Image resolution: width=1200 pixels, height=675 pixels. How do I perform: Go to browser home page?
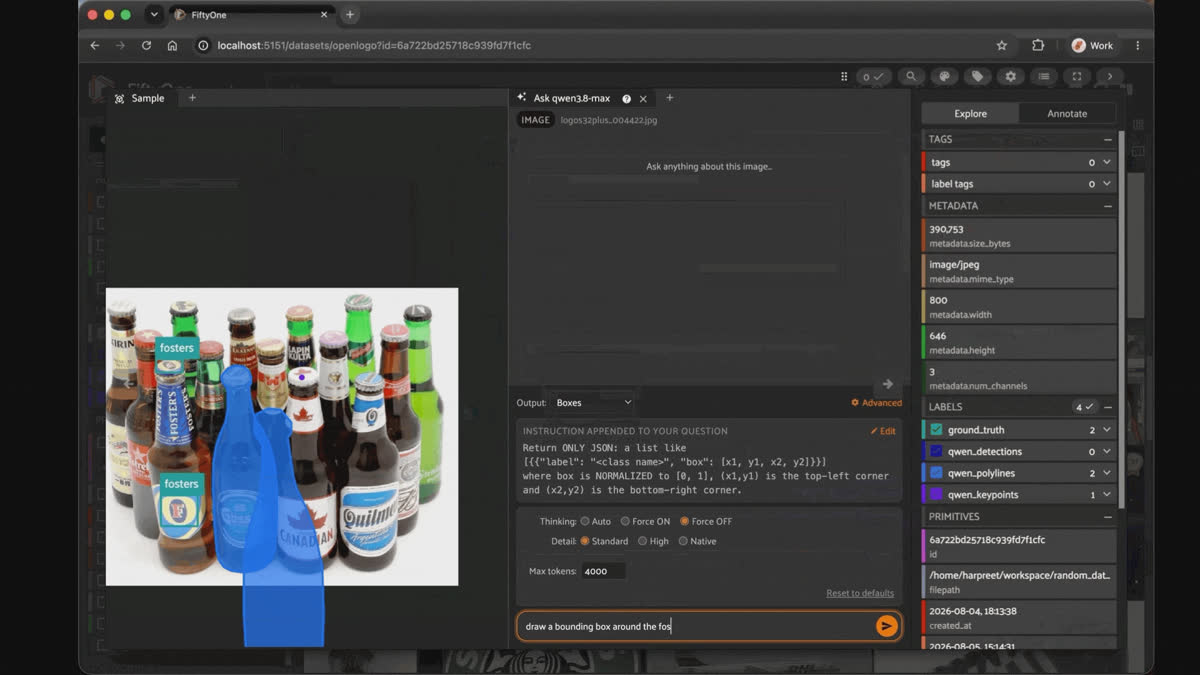click(x=172, y=45)
